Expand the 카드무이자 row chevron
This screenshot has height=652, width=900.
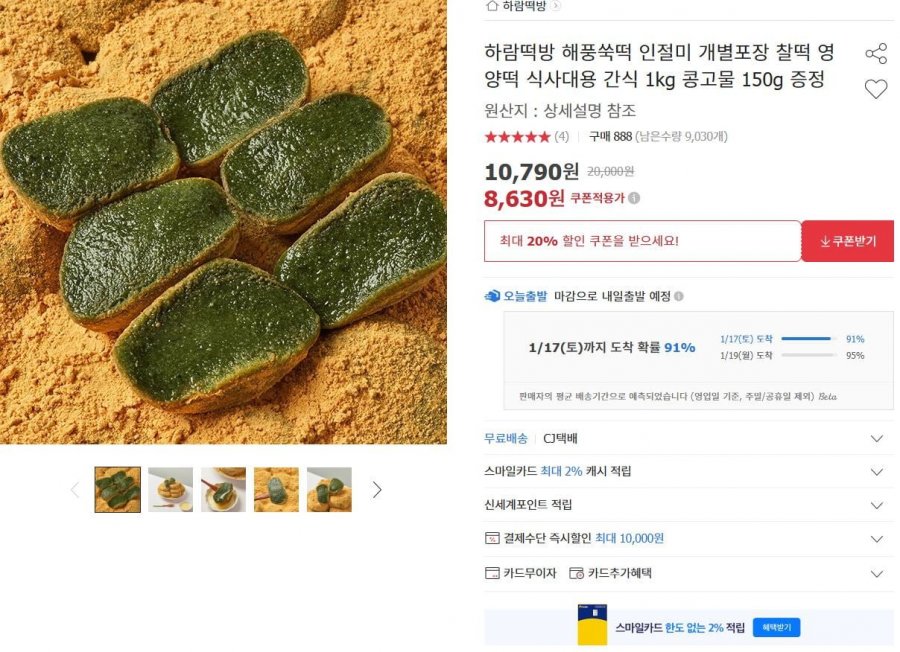(x=877, y=574)
